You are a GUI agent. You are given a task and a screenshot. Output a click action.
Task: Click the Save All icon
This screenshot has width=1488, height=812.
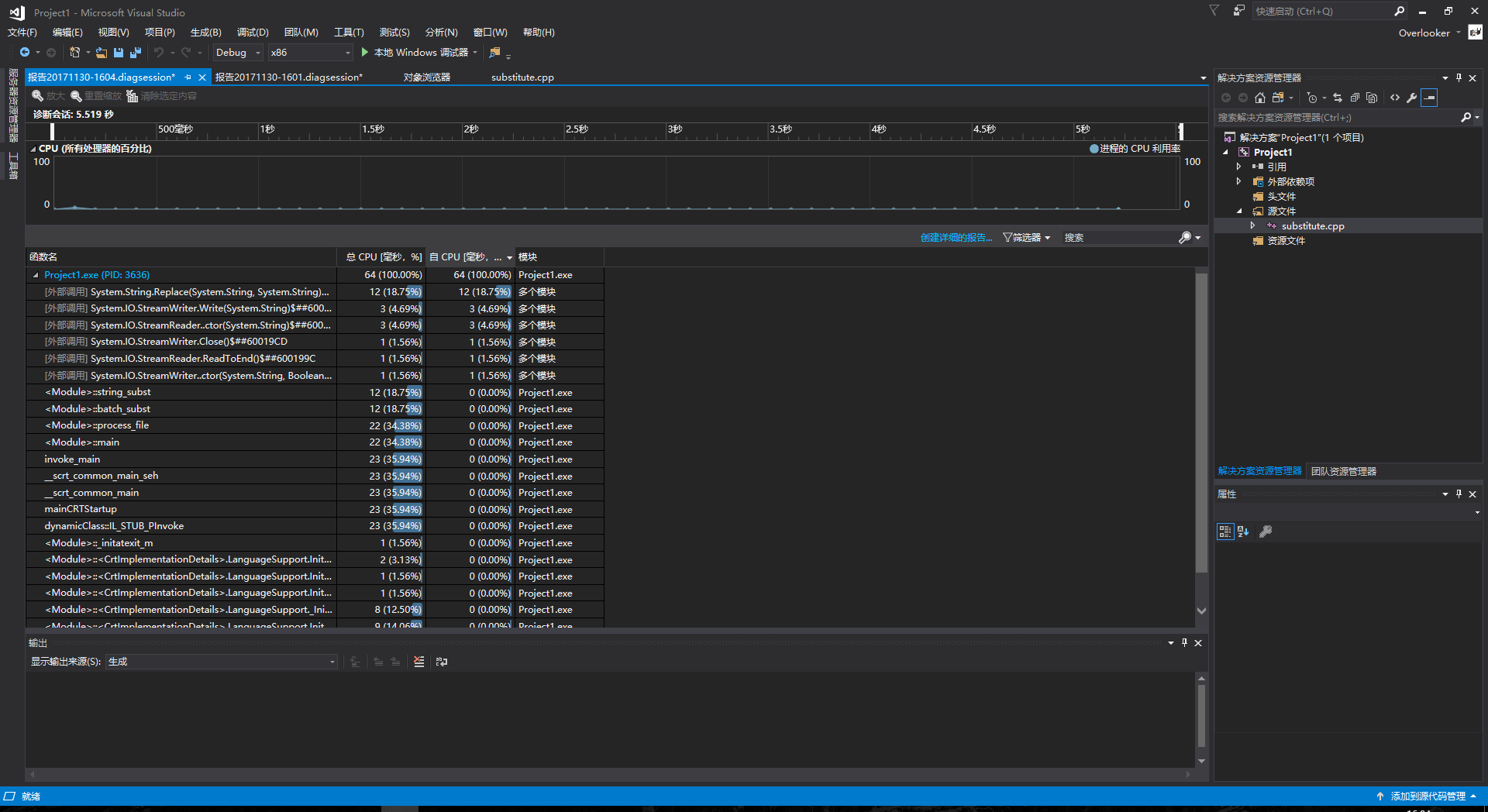136,53
